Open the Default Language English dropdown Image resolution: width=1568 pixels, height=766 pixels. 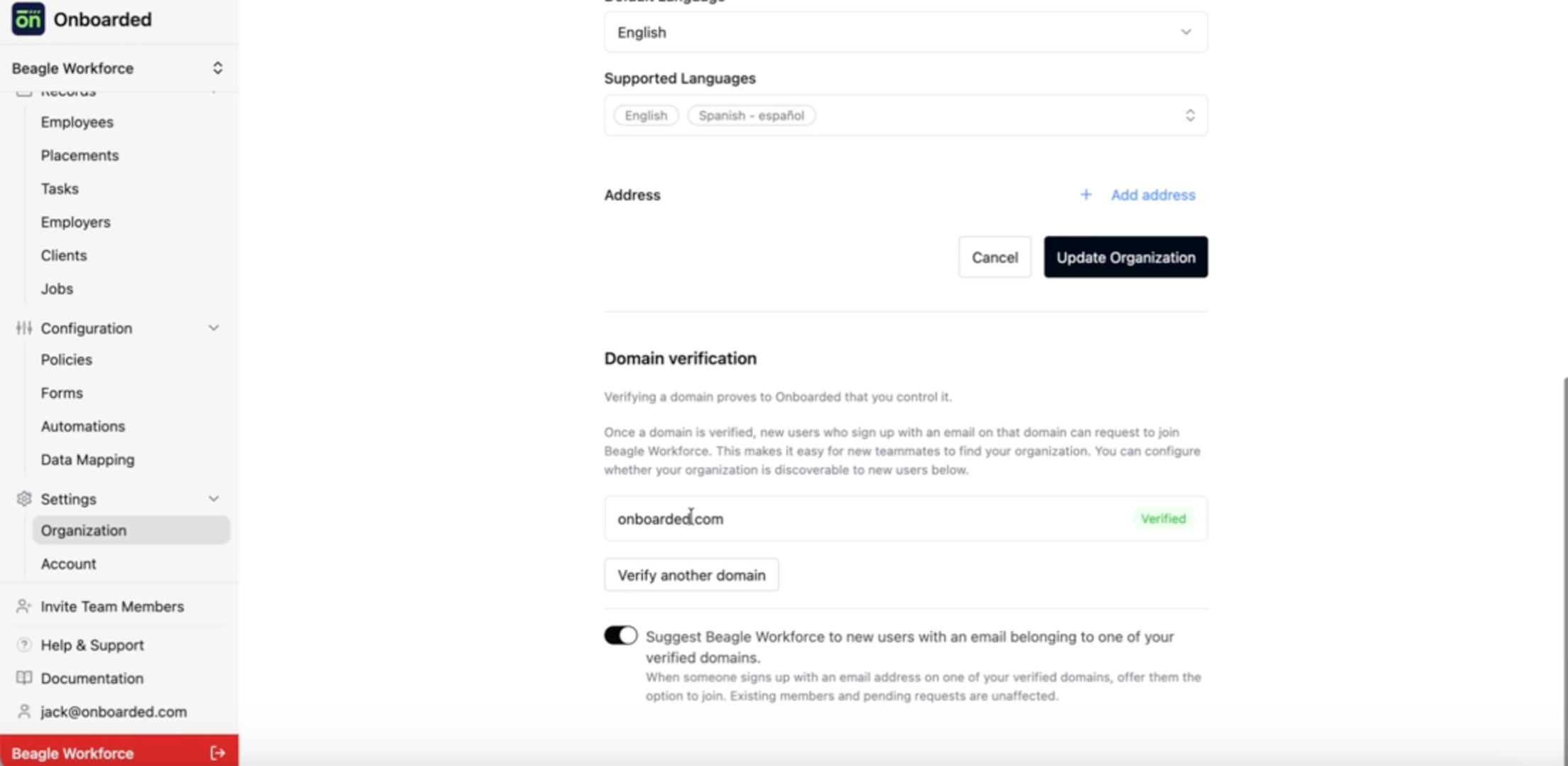pyautogui.click(x=905, y=32)
